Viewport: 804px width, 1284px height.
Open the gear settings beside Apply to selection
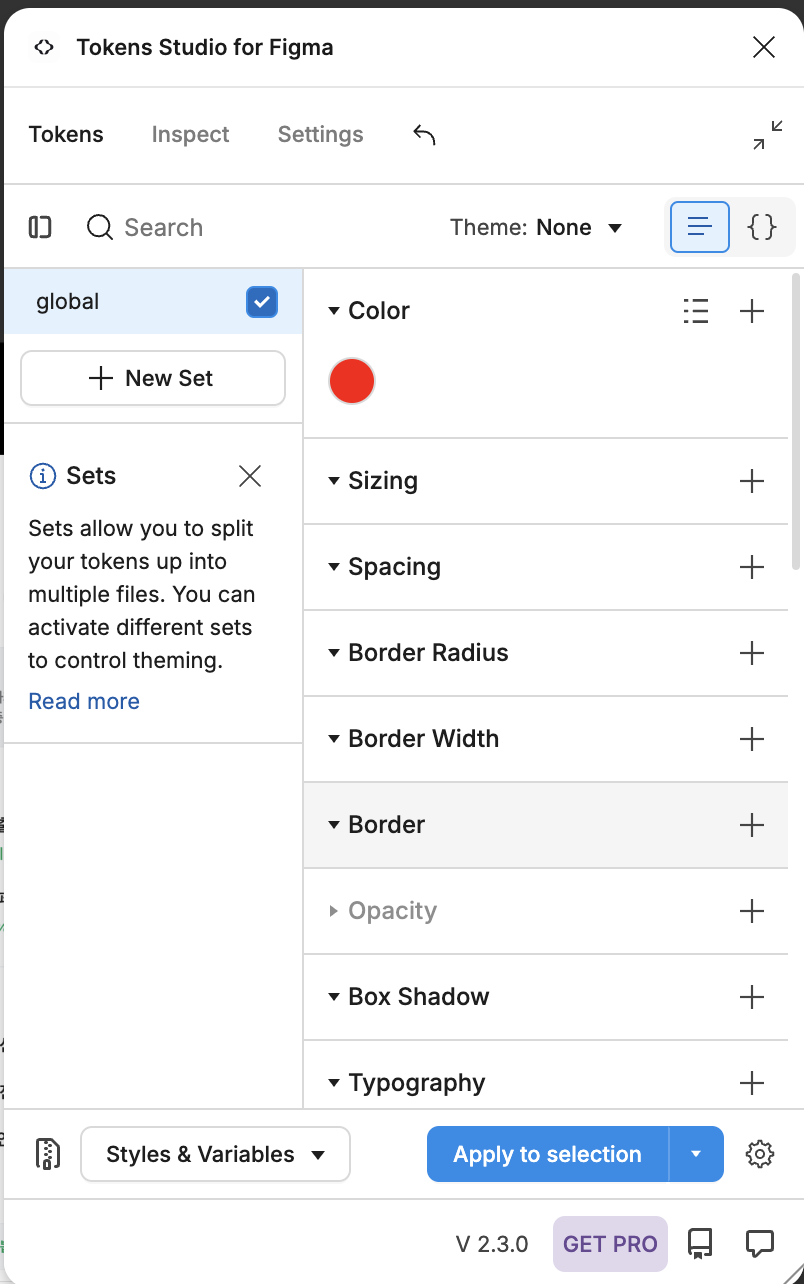pyautogui.click(x=760, y=1154)
